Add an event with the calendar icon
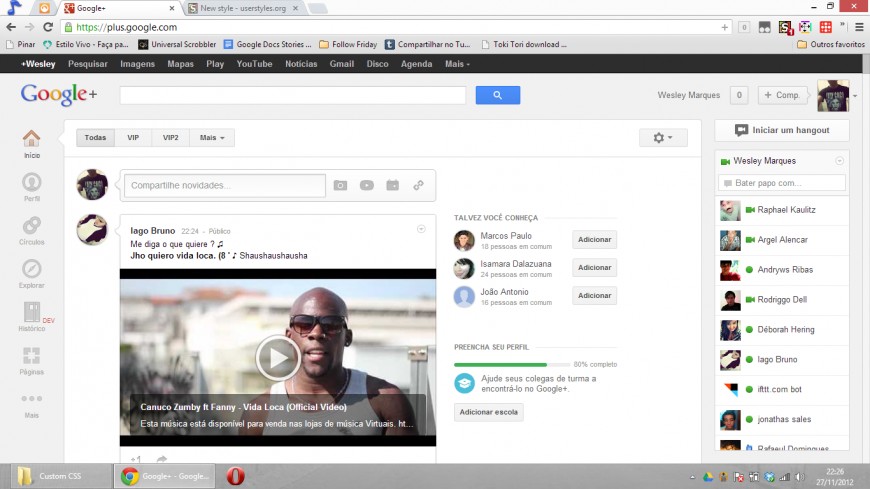The height and width of the screenshot is (489, 870). coord(393,185)
